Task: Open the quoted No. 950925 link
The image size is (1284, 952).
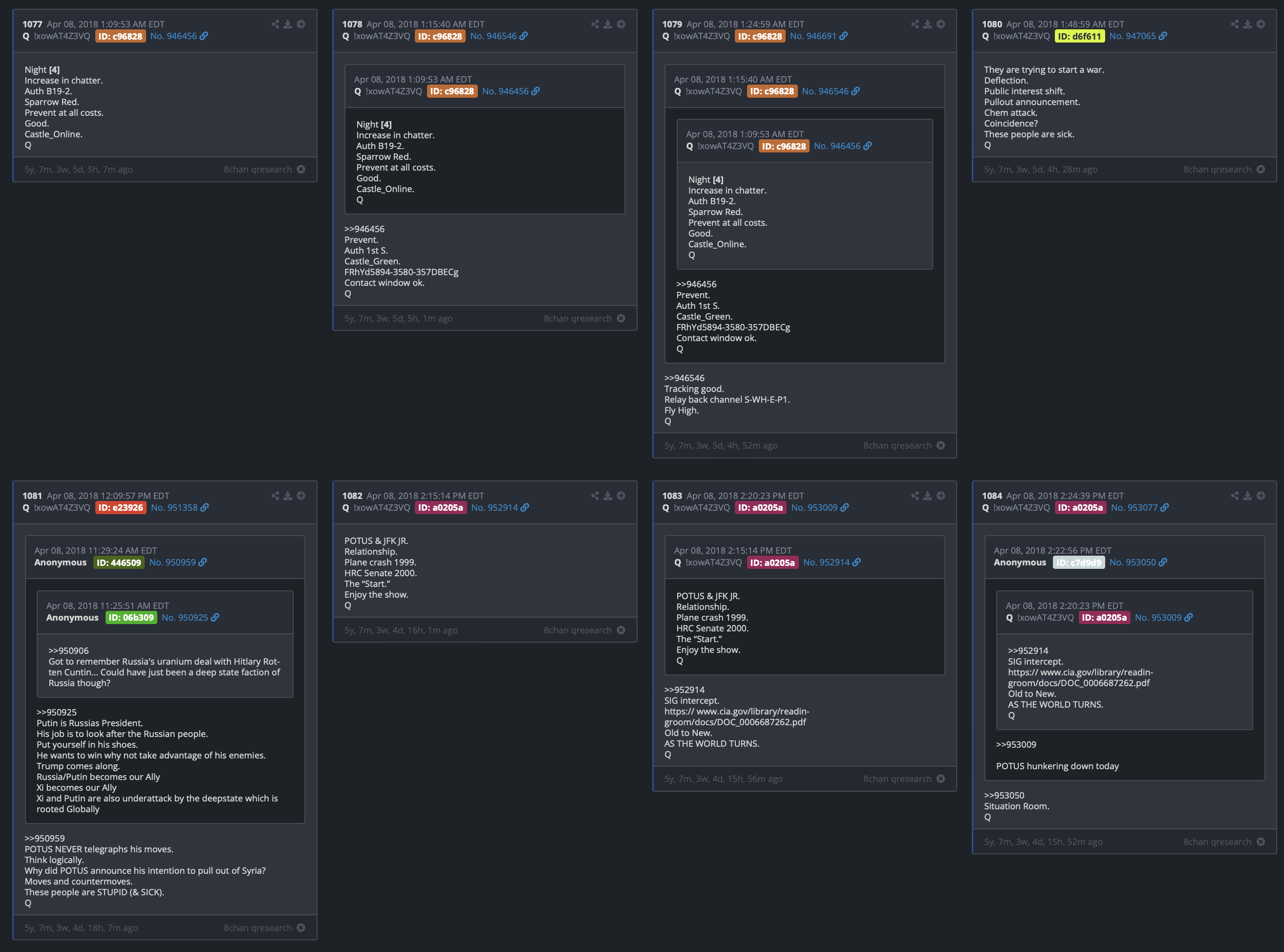Action: [x=191, y=618]
